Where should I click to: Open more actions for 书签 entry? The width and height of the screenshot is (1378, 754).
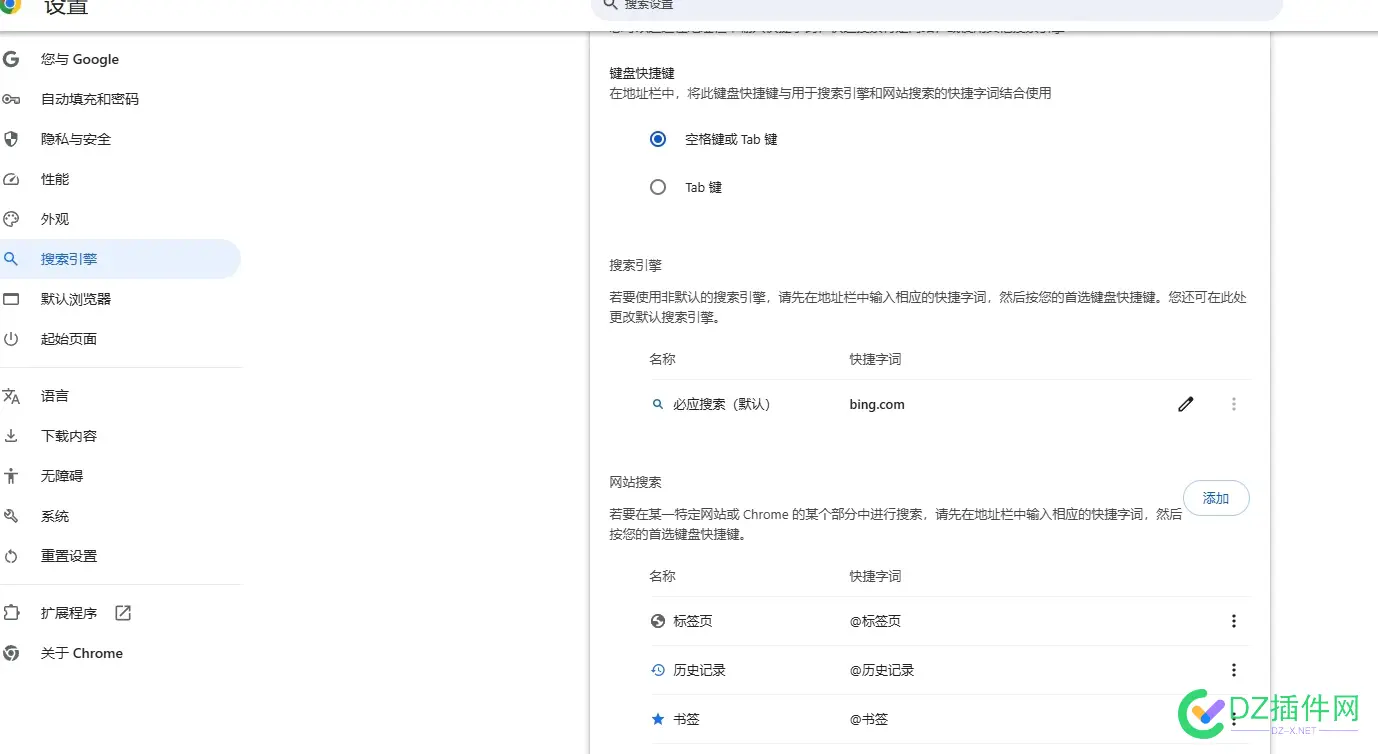(x=1234, y=719)
